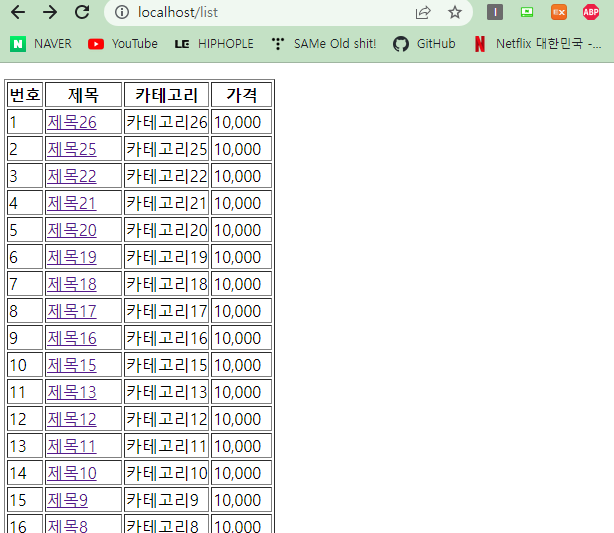This screenshot has width=614, height=533.
Task: Click the 카테고리 column header
Action: click(166, 95)
